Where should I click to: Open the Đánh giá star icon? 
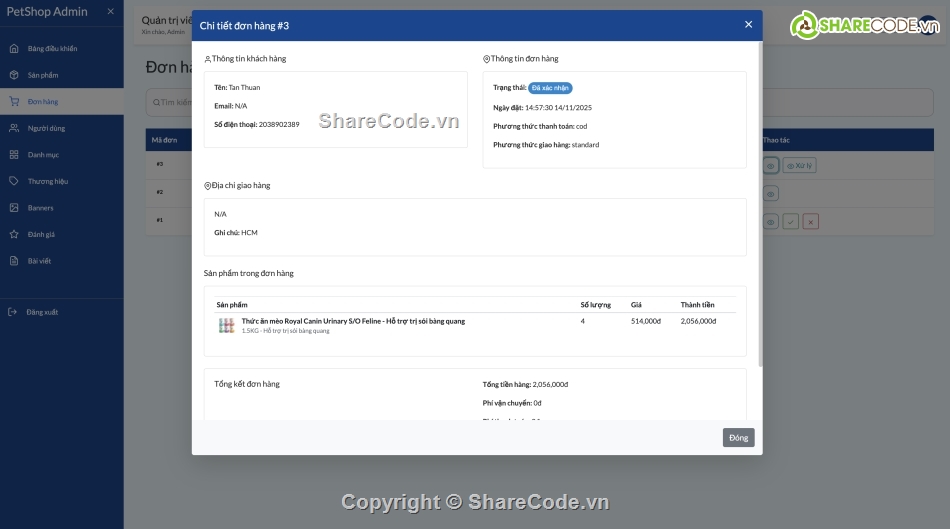[x=14, y=235]
